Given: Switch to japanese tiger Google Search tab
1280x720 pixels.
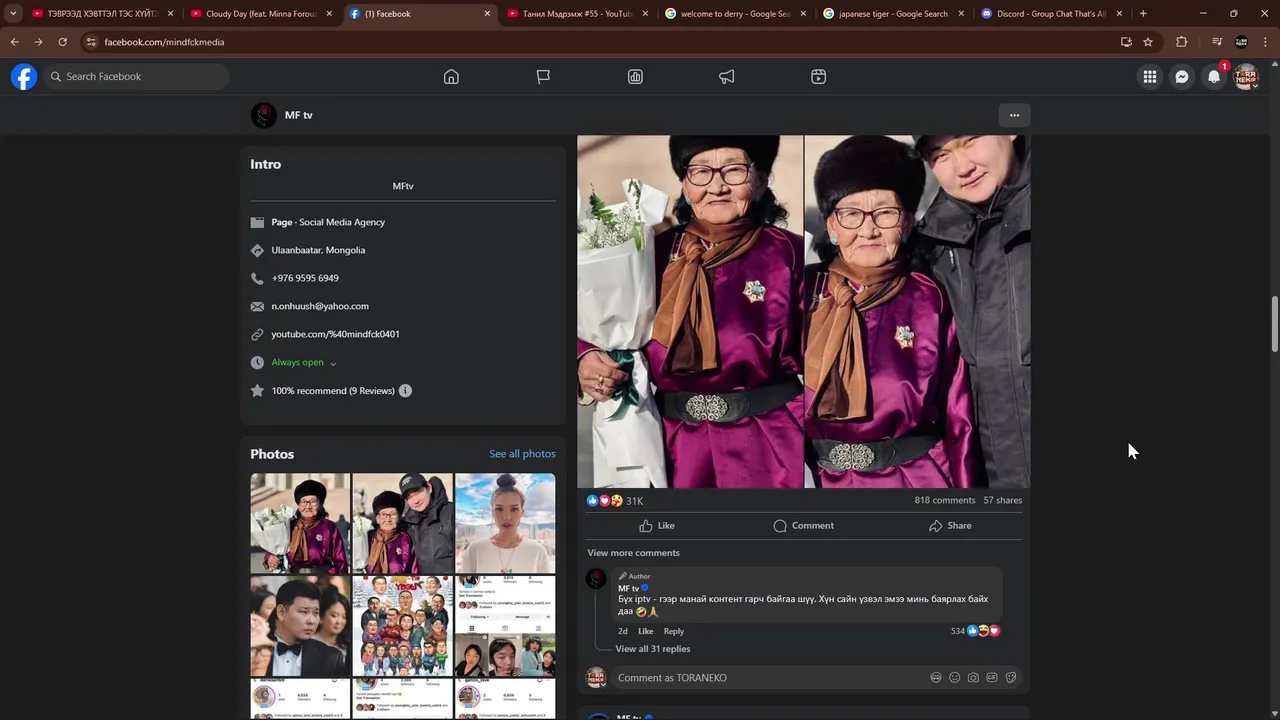Looking at the screenshot, I should point(893,14).
